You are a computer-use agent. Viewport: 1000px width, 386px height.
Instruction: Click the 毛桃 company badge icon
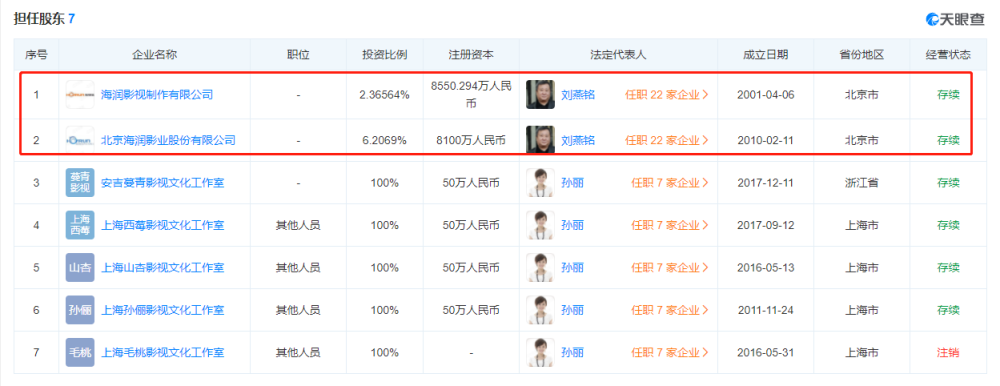80,352
